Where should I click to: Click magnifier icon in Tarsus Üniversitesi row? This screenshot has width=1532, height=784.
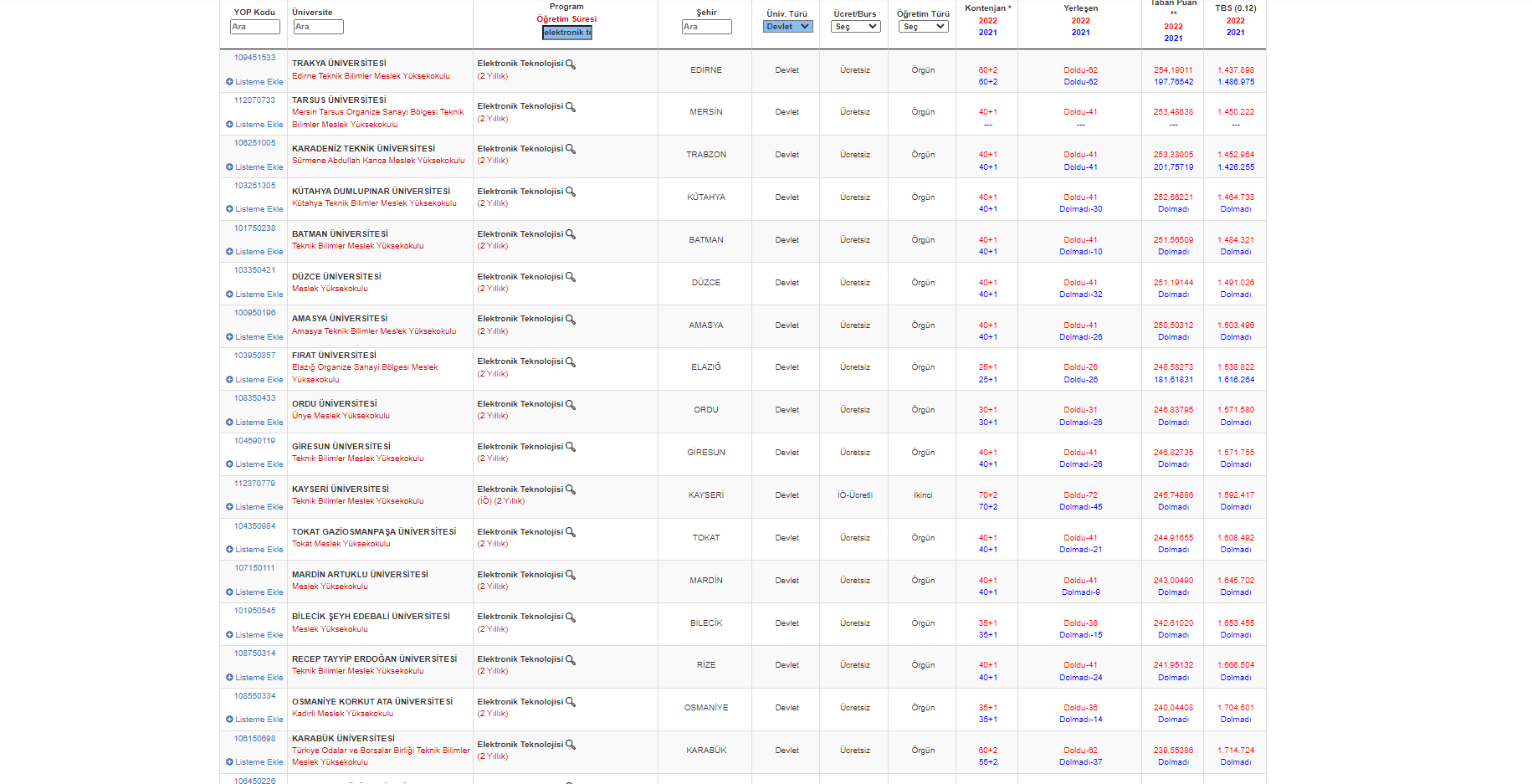571,107
